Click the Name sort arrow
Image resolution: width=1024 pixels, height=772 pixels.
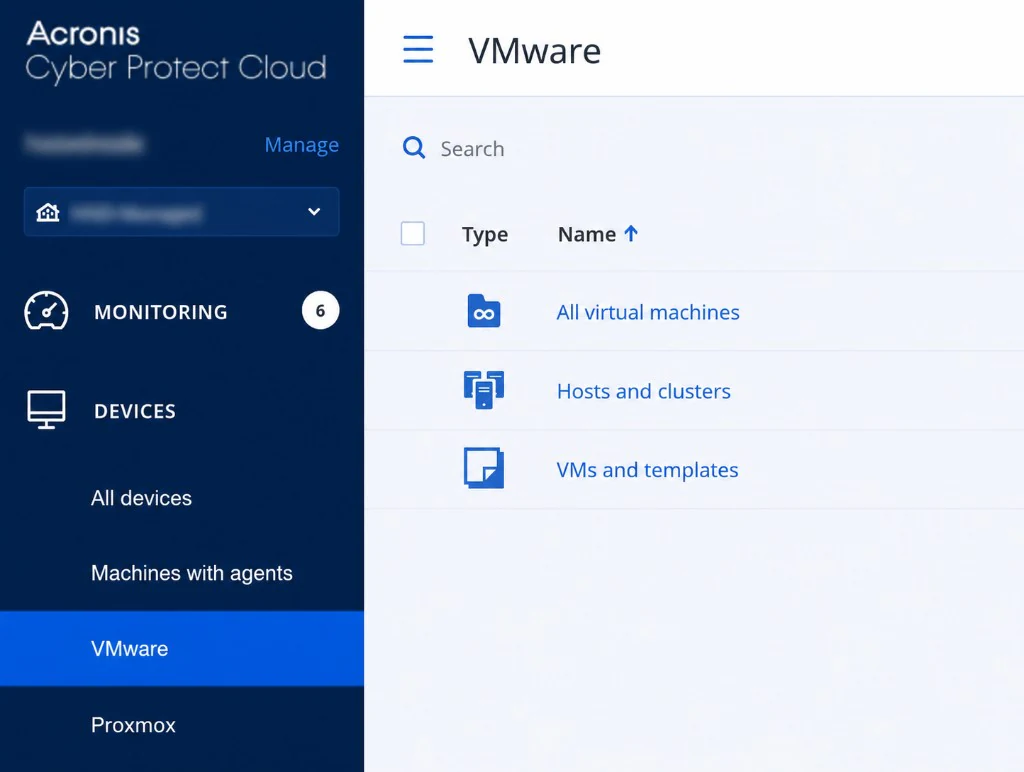click(x=631, y=233)
